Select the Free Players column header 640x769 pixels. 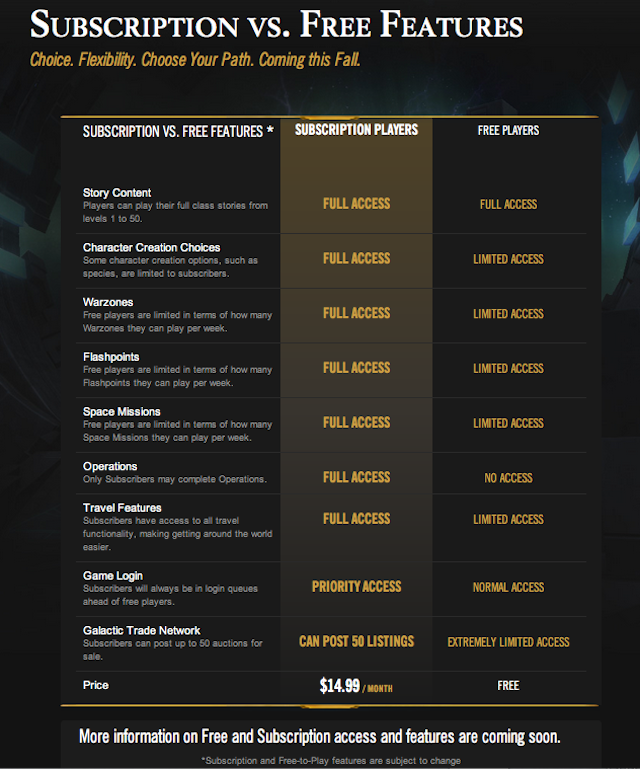click(508, 131)
